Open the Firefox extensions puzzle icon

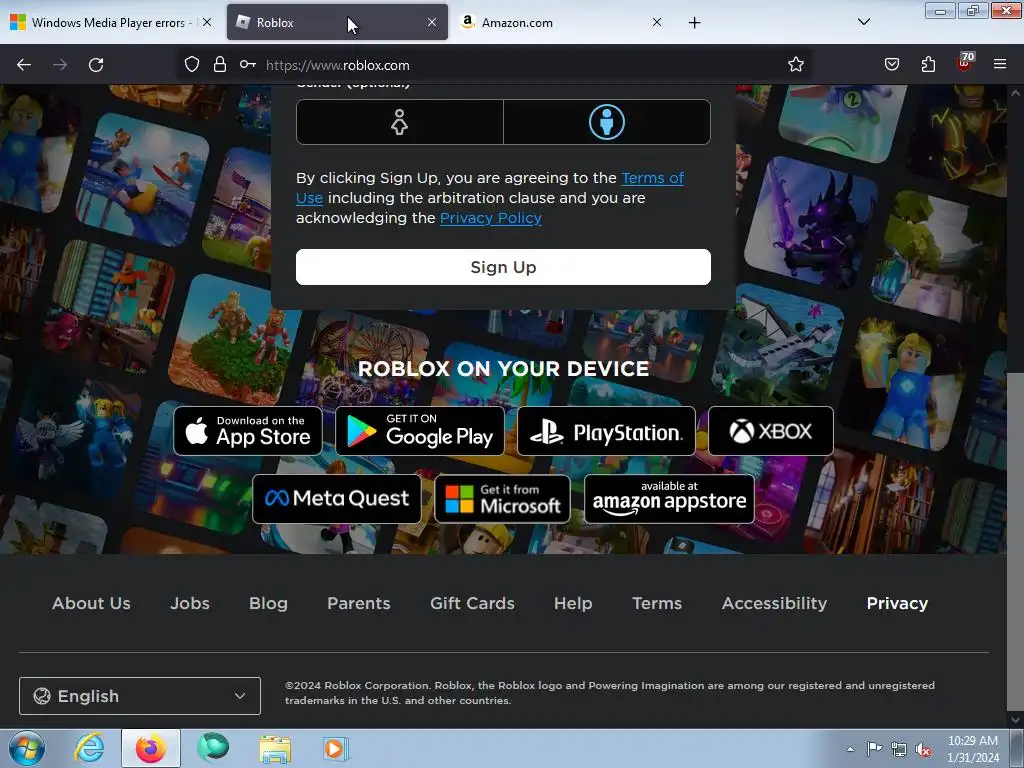pos(928,65)
